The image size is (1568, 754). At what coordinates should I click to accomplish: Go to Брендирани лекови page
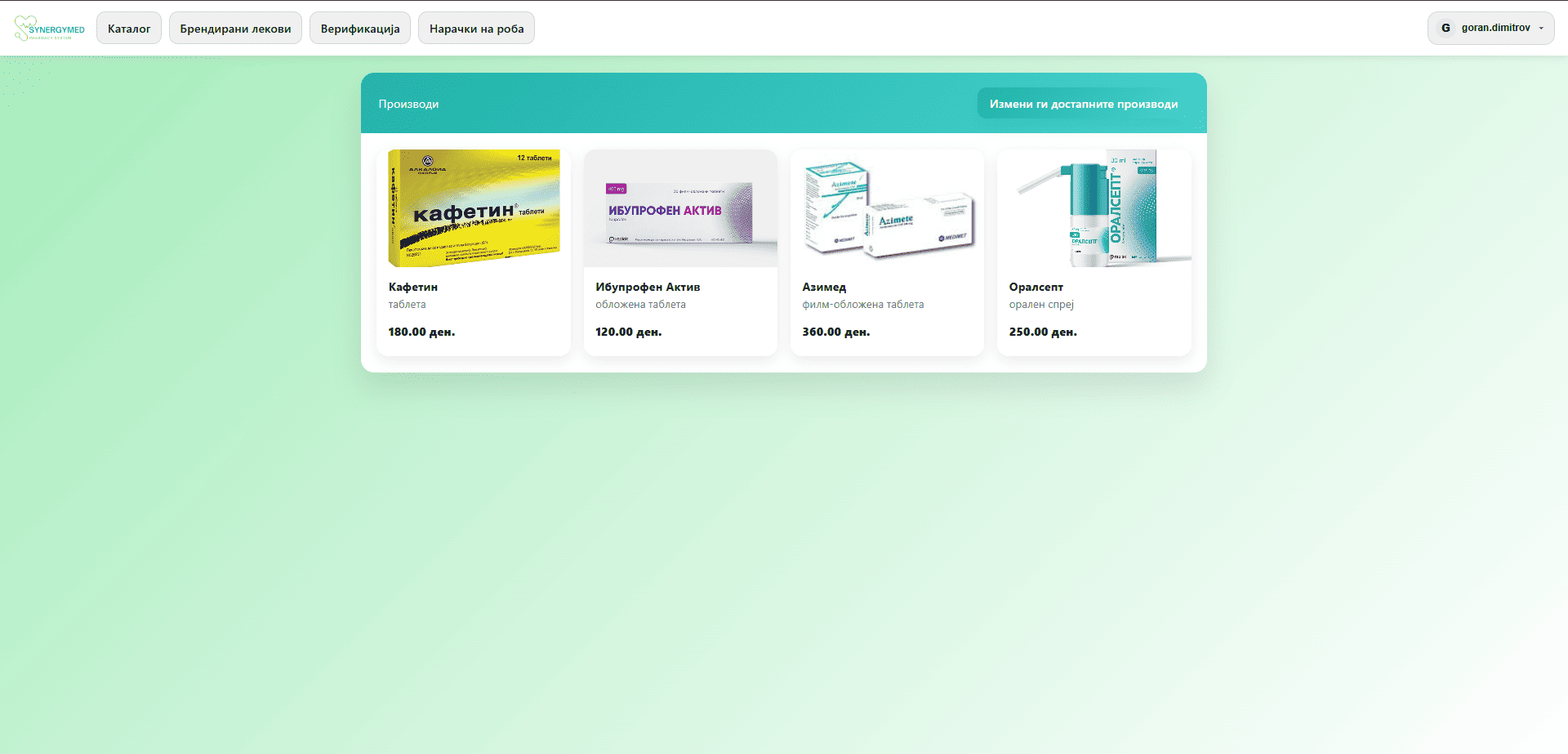(x=235, y=29)
